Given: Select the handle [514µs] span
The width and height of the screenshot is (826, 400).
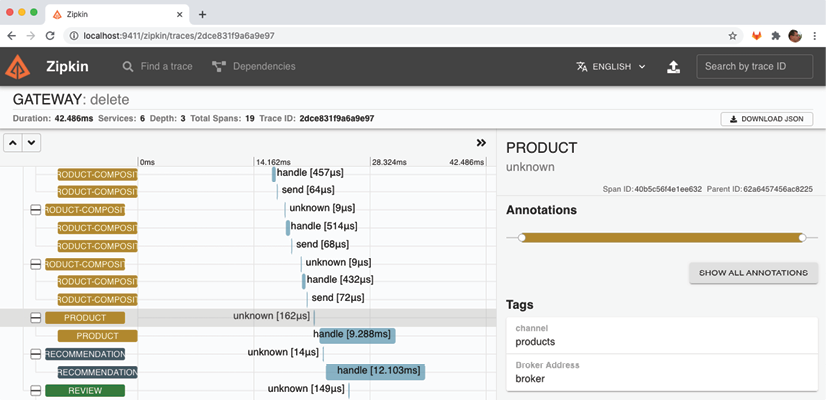Looking at the screenshot, I should coord(288,228).
